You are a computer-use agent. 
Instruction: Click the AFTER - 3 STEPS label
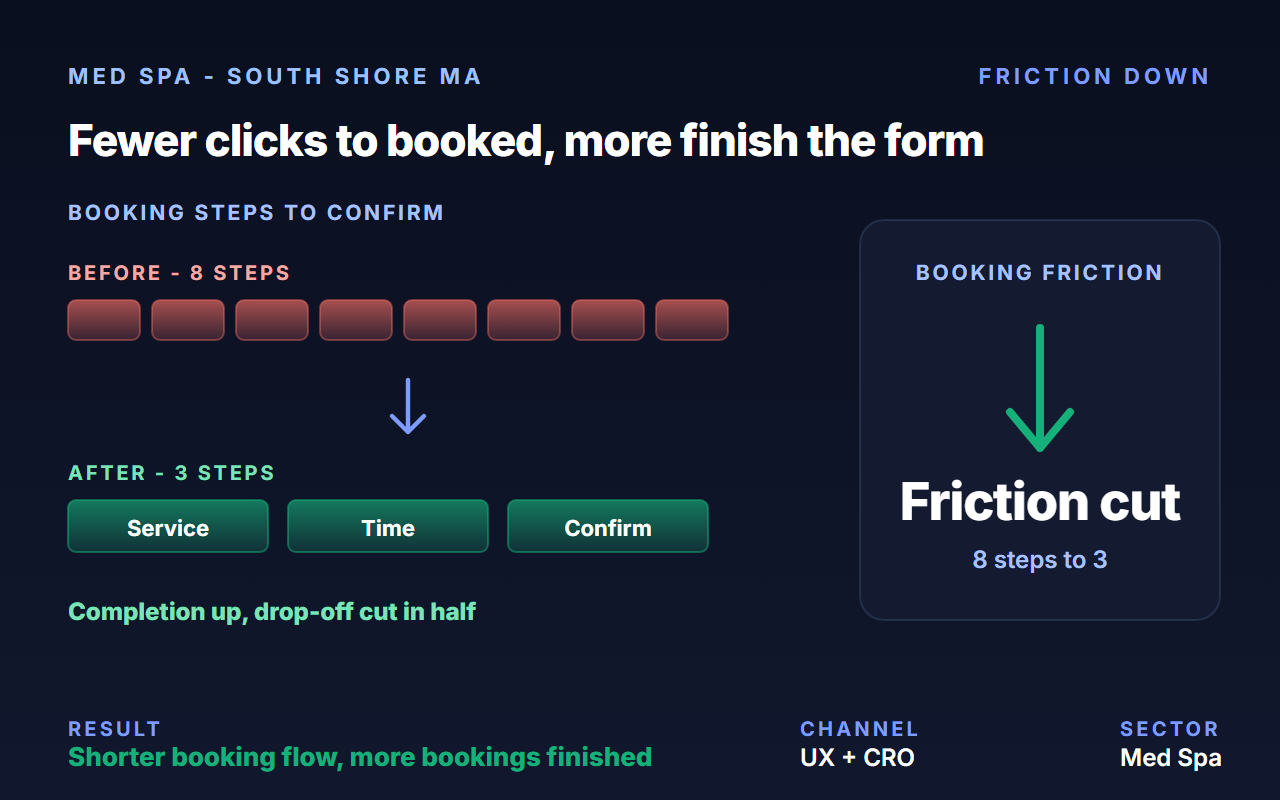point(171,473)
